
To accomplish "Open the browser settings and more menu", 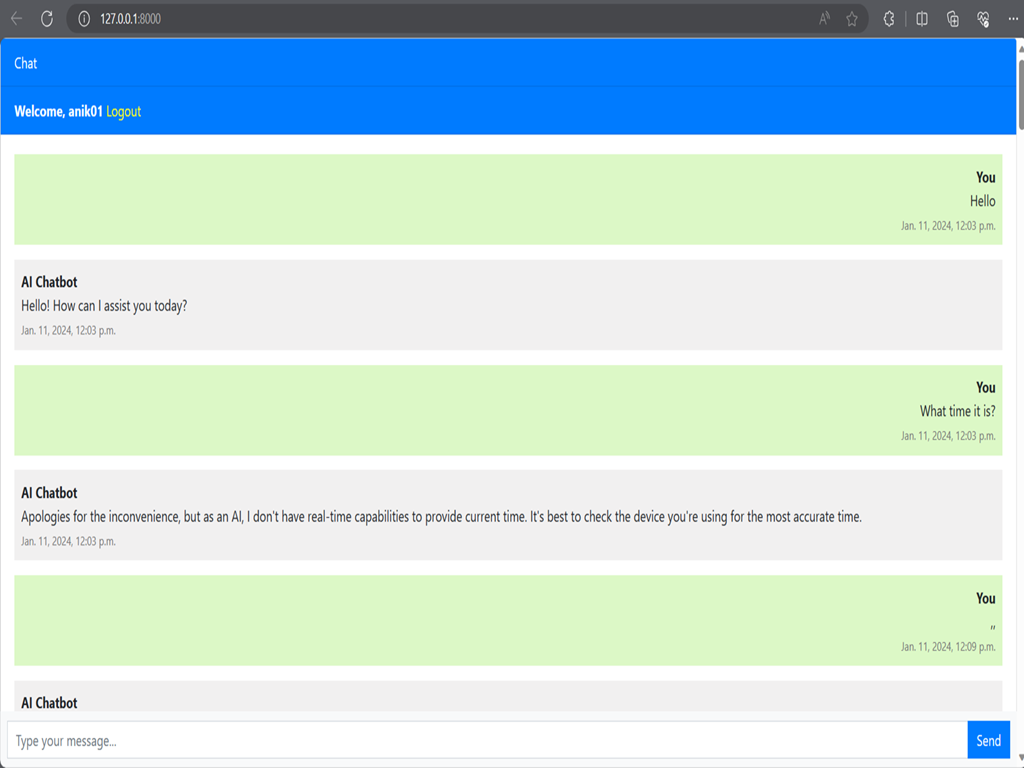I will click(1013, 19).
